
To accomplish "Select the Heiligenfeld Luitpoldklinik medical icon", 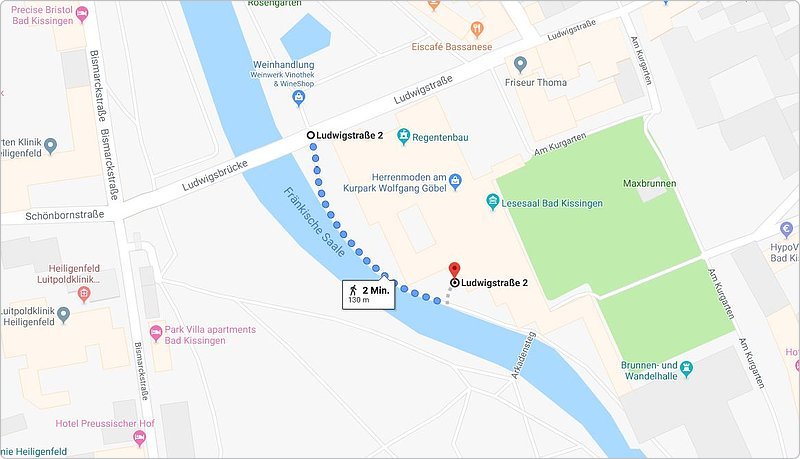I will tap(84, 294).
